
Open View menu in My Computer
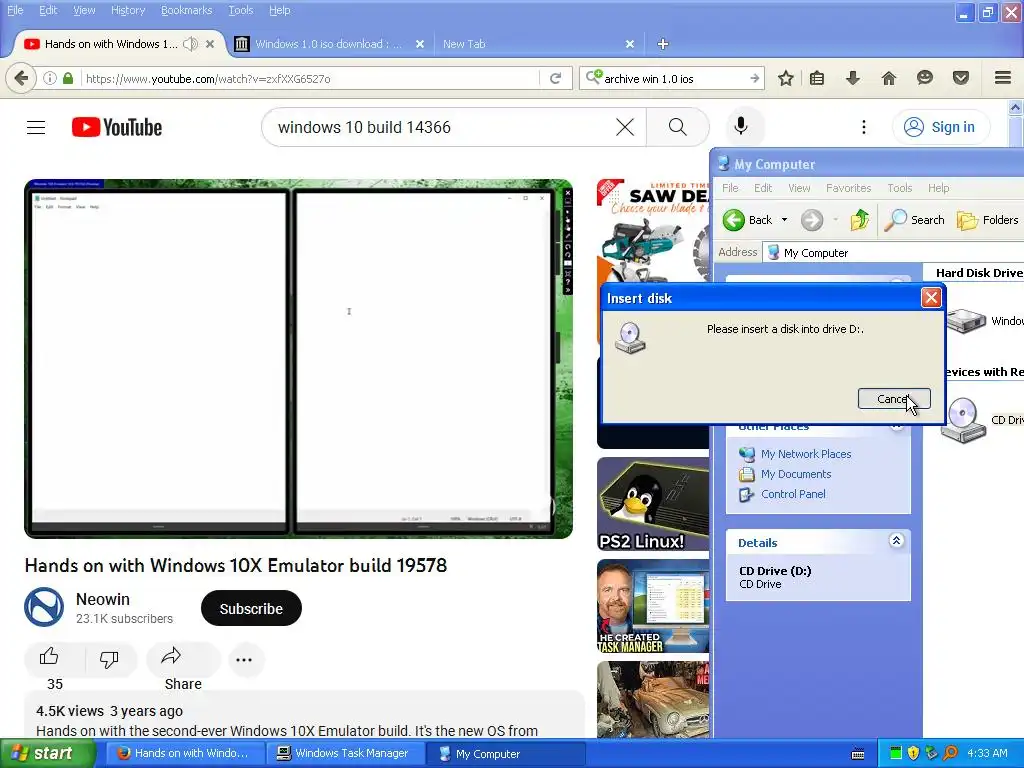tap(799, 188)
